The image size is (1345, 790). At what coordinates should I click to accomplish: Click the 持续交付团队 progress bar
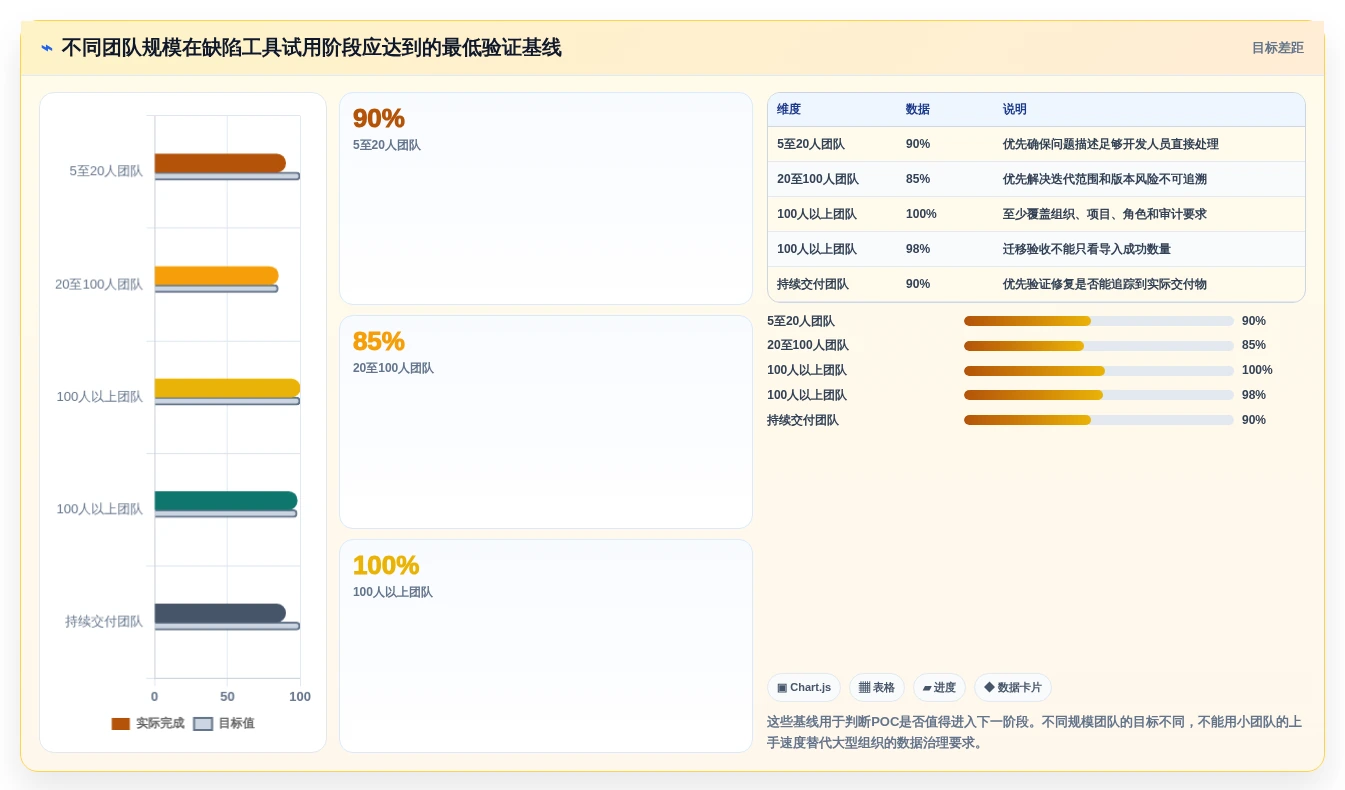tap(1098, 420)
